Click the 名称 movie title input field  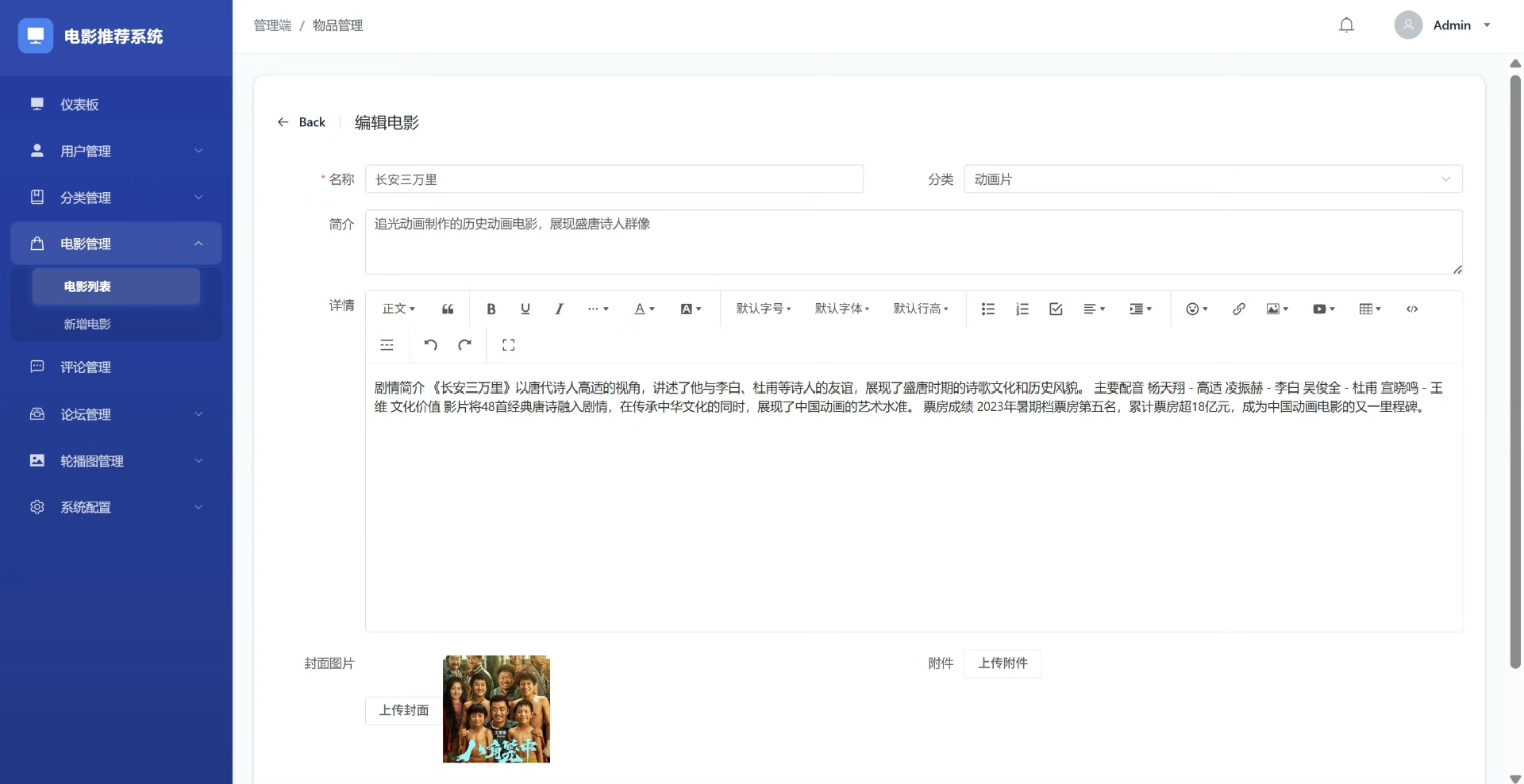[614, 179]
